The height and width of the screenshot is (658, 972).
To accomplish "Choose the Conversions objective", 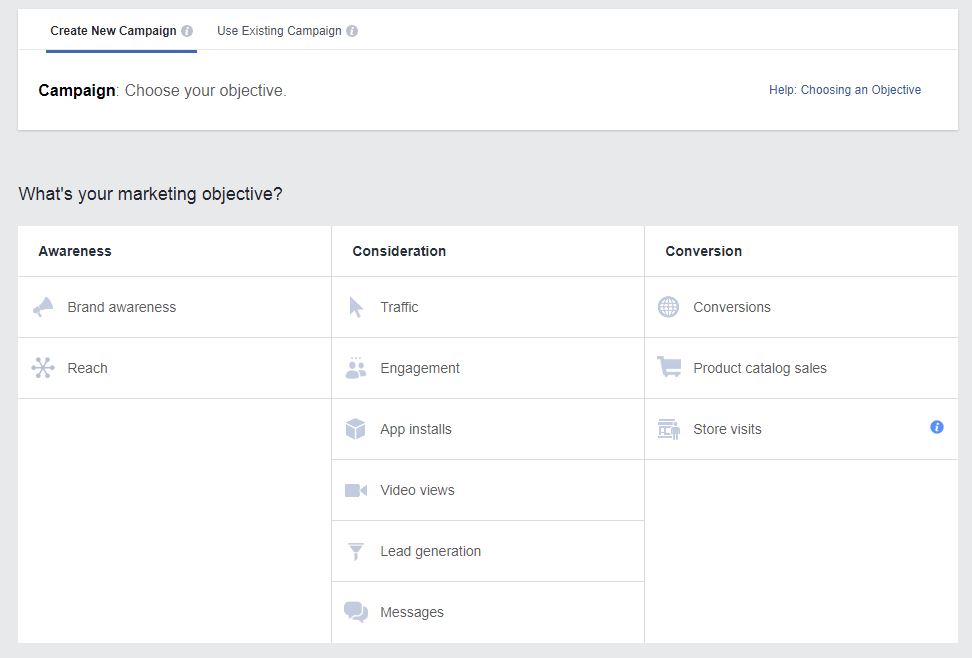I will pos(731,307).
